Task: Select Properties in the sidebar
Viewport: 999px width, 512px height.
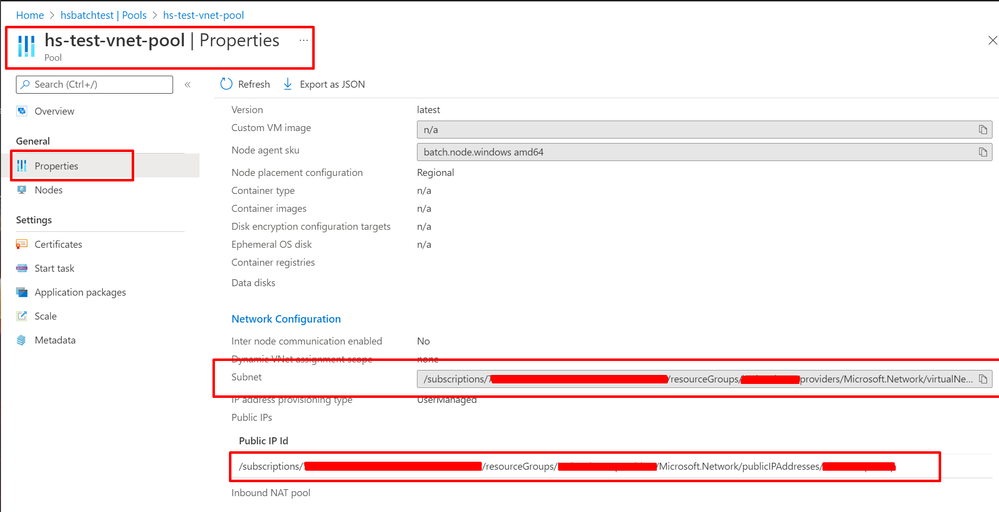Action: 56,166
